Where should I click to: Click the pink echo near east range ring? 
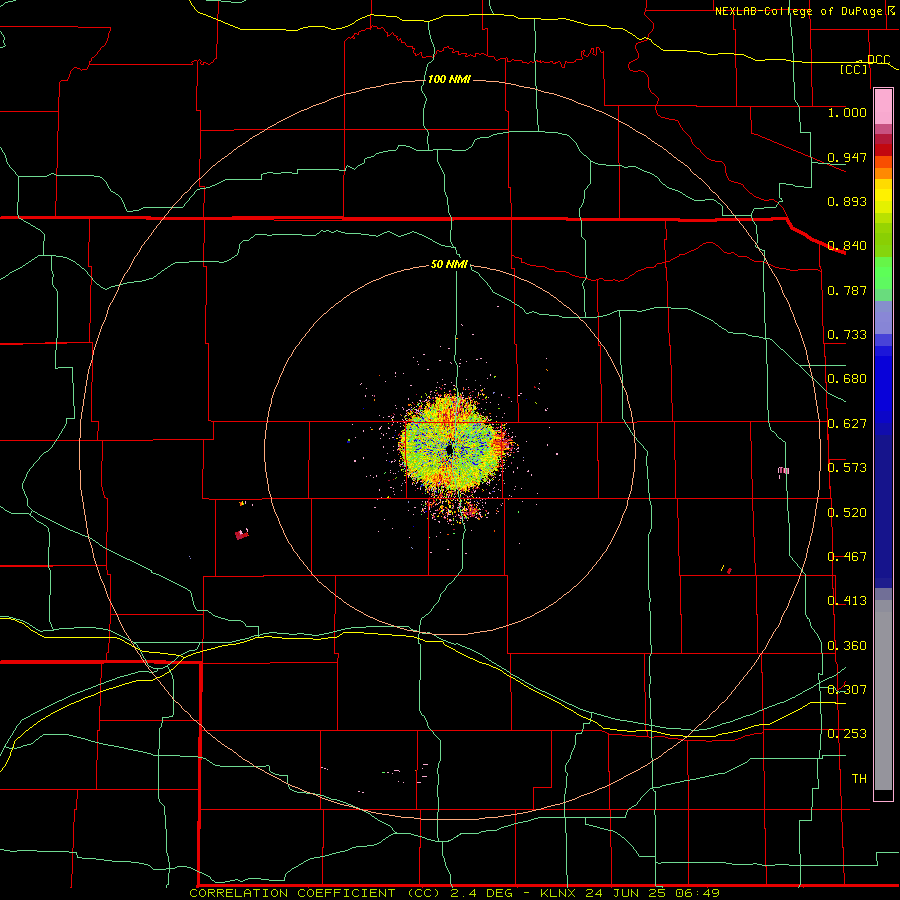pos(783,471)
